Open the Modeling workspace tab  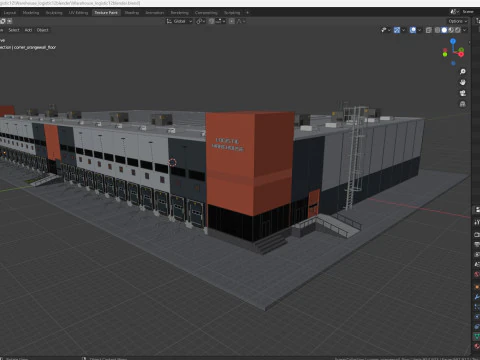click(31, 13)
